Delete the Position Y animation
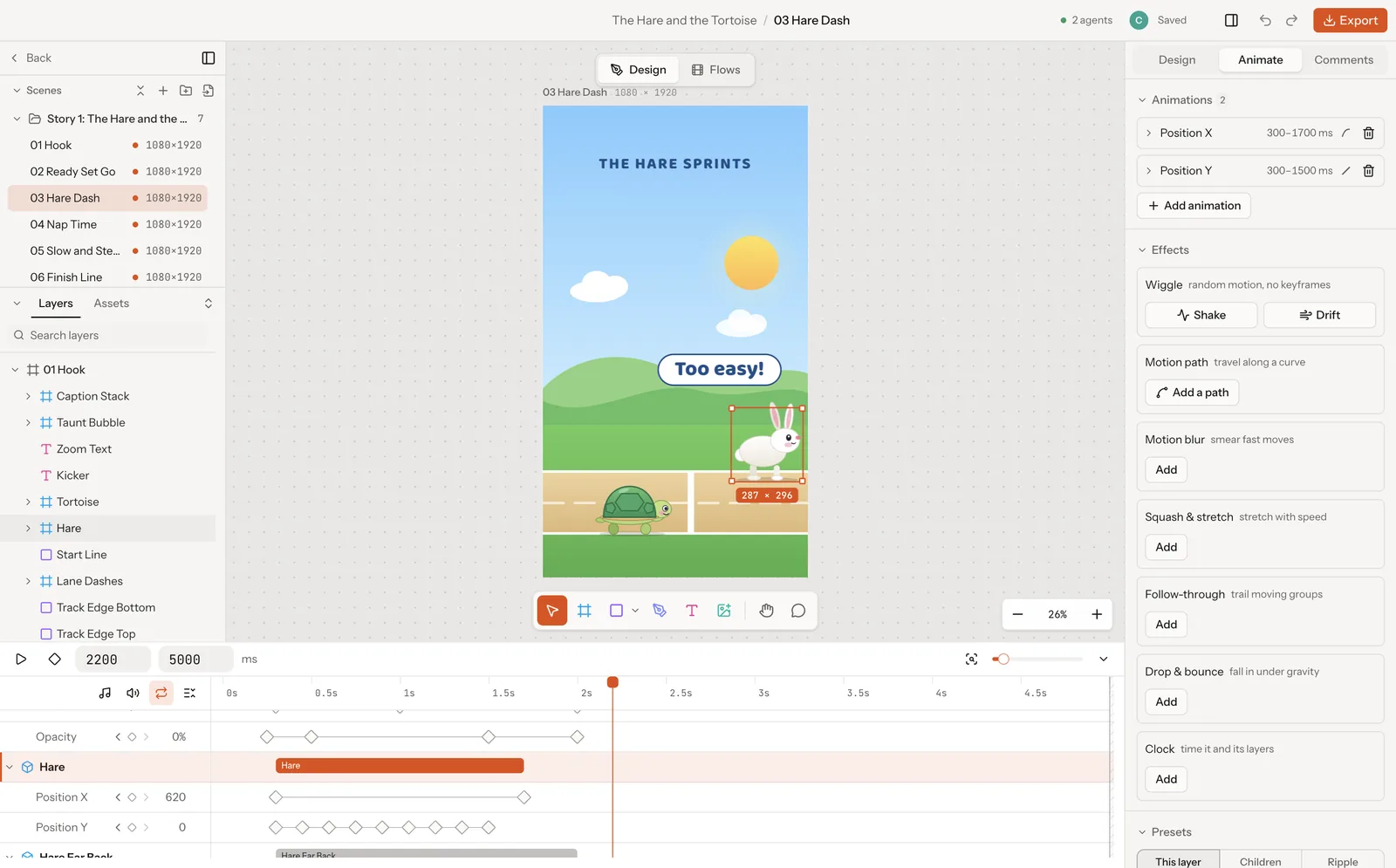 pos(1368,171)
